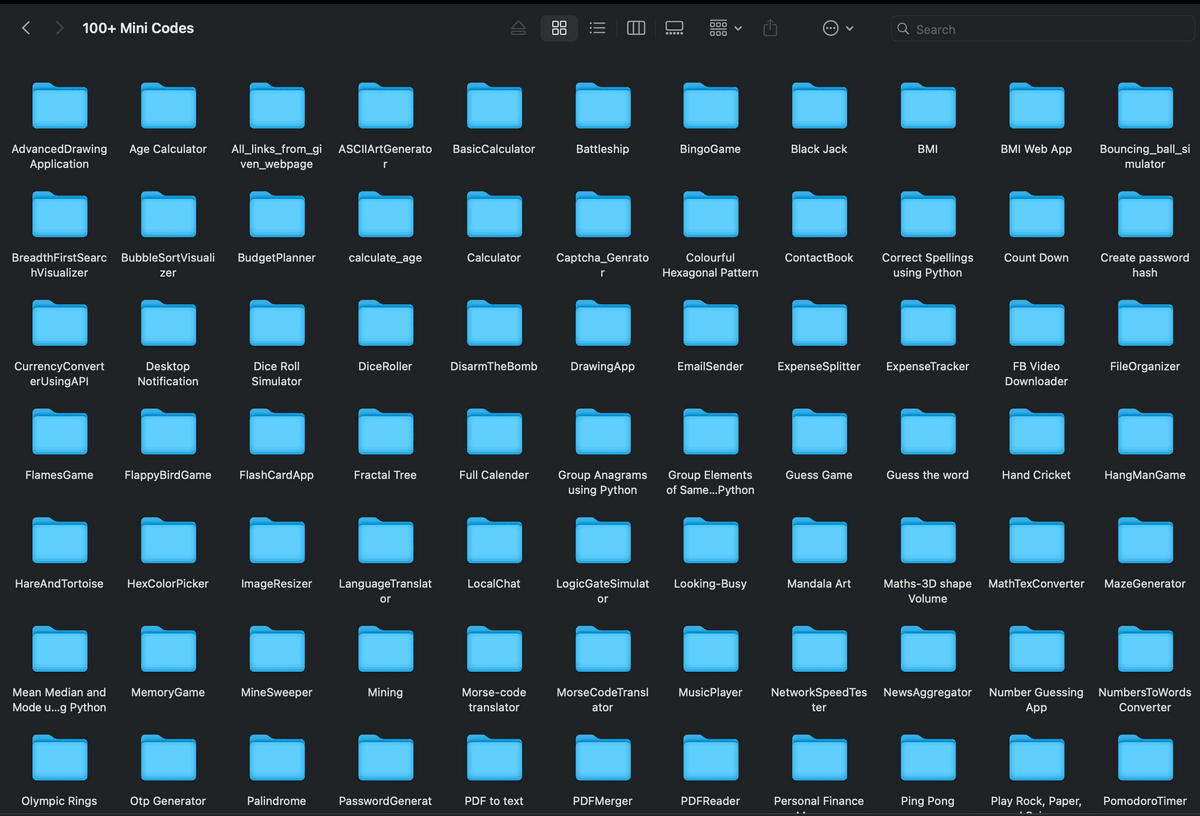The height and width of the screenshot is (816, 1200).
Task: Switch to gallery view
Action: [x=674, y=28]
